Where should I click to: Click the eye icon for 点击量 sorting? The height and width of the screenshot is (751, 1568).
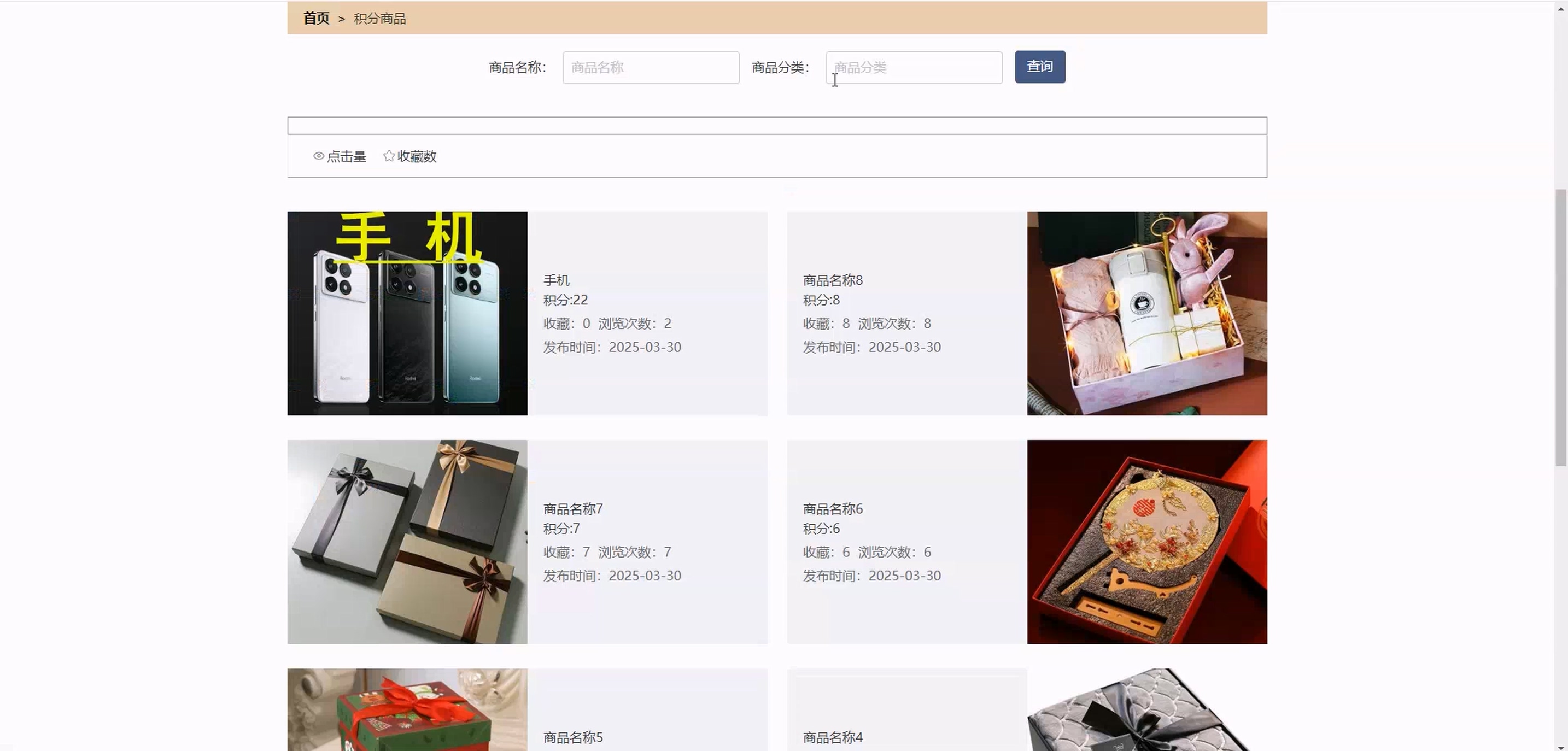point(318,156)
